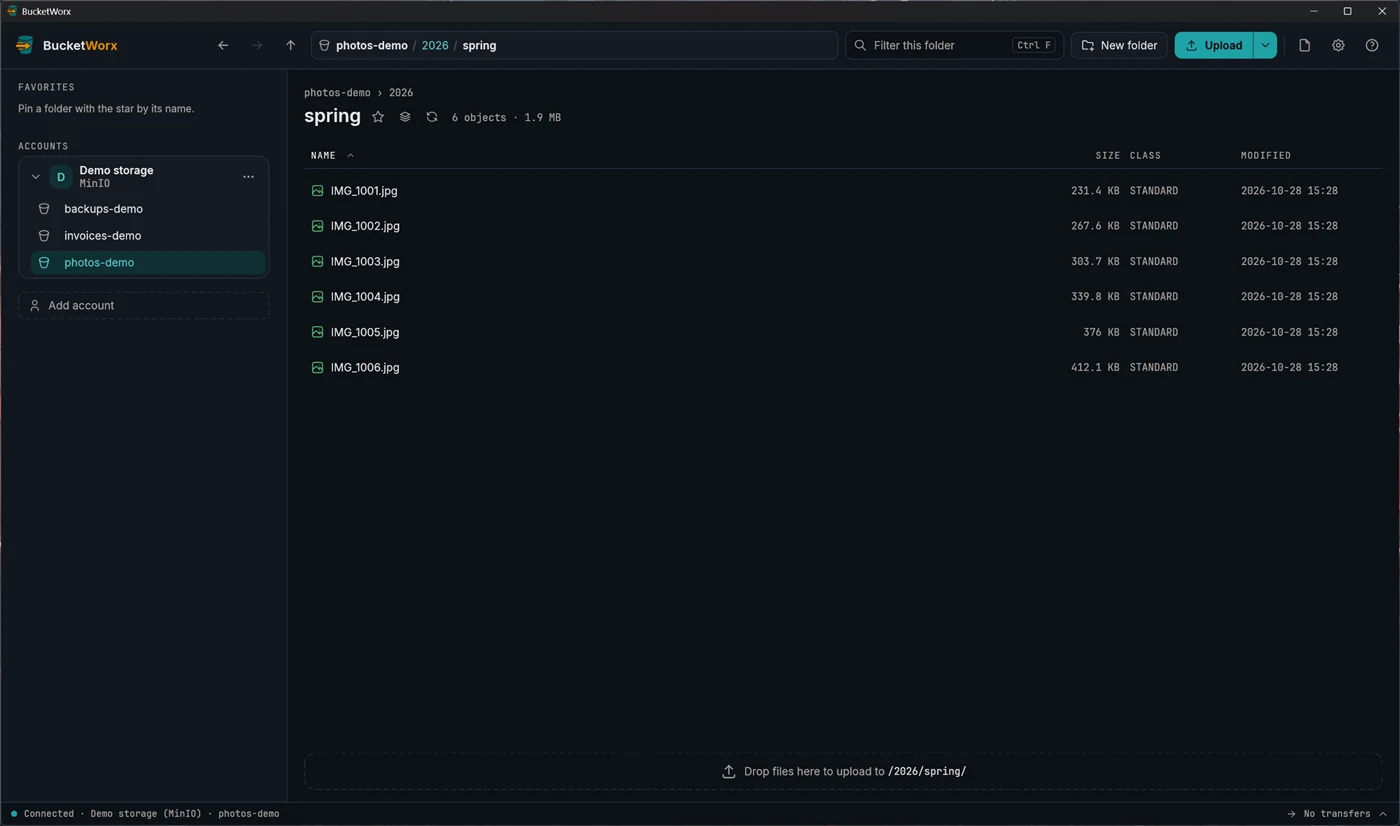The image size is (1400, 826).
Task: Open Demo storage more options menu
Action: (248, 177)
